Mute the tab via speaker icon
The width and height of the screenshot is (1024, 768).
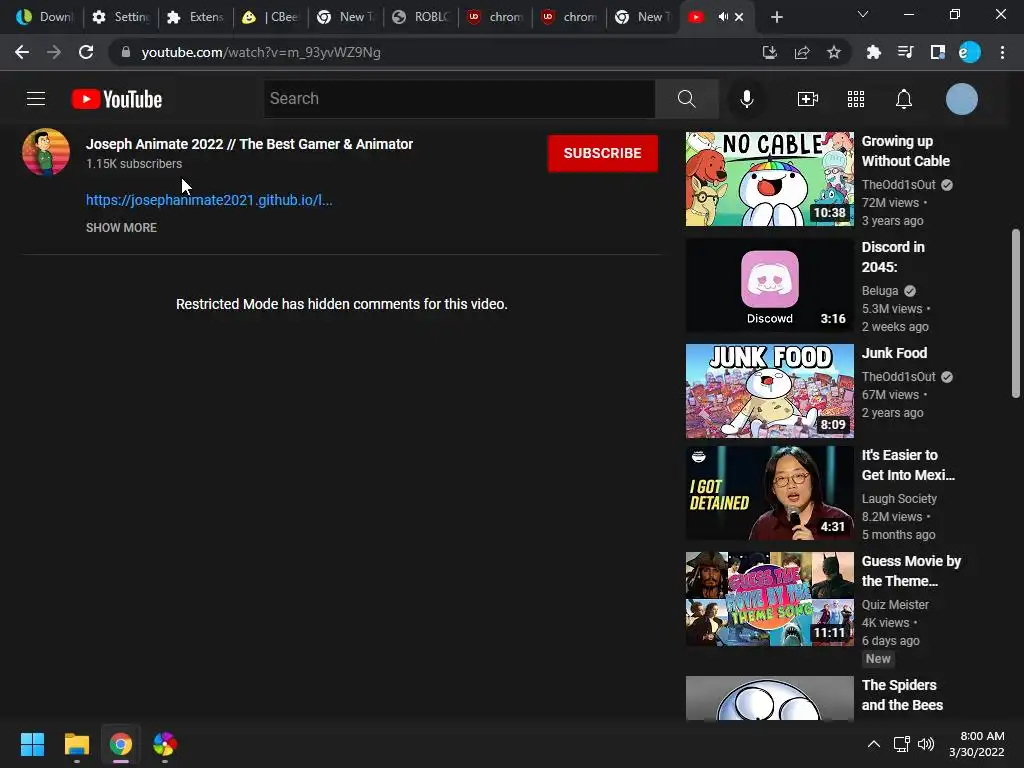click(723, 17)
